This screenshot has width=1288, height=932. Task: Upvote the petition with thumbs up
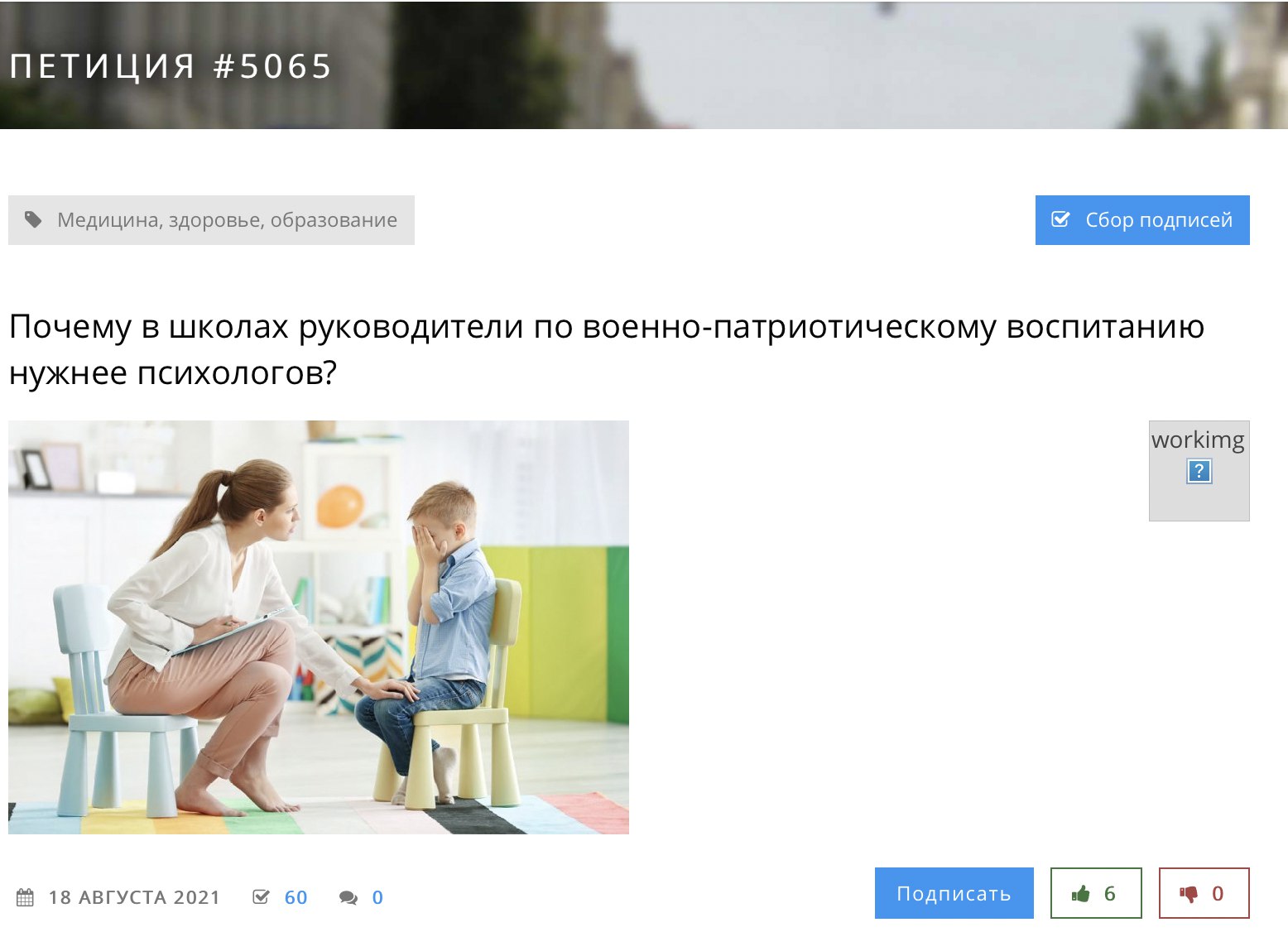coord(1096,893)
